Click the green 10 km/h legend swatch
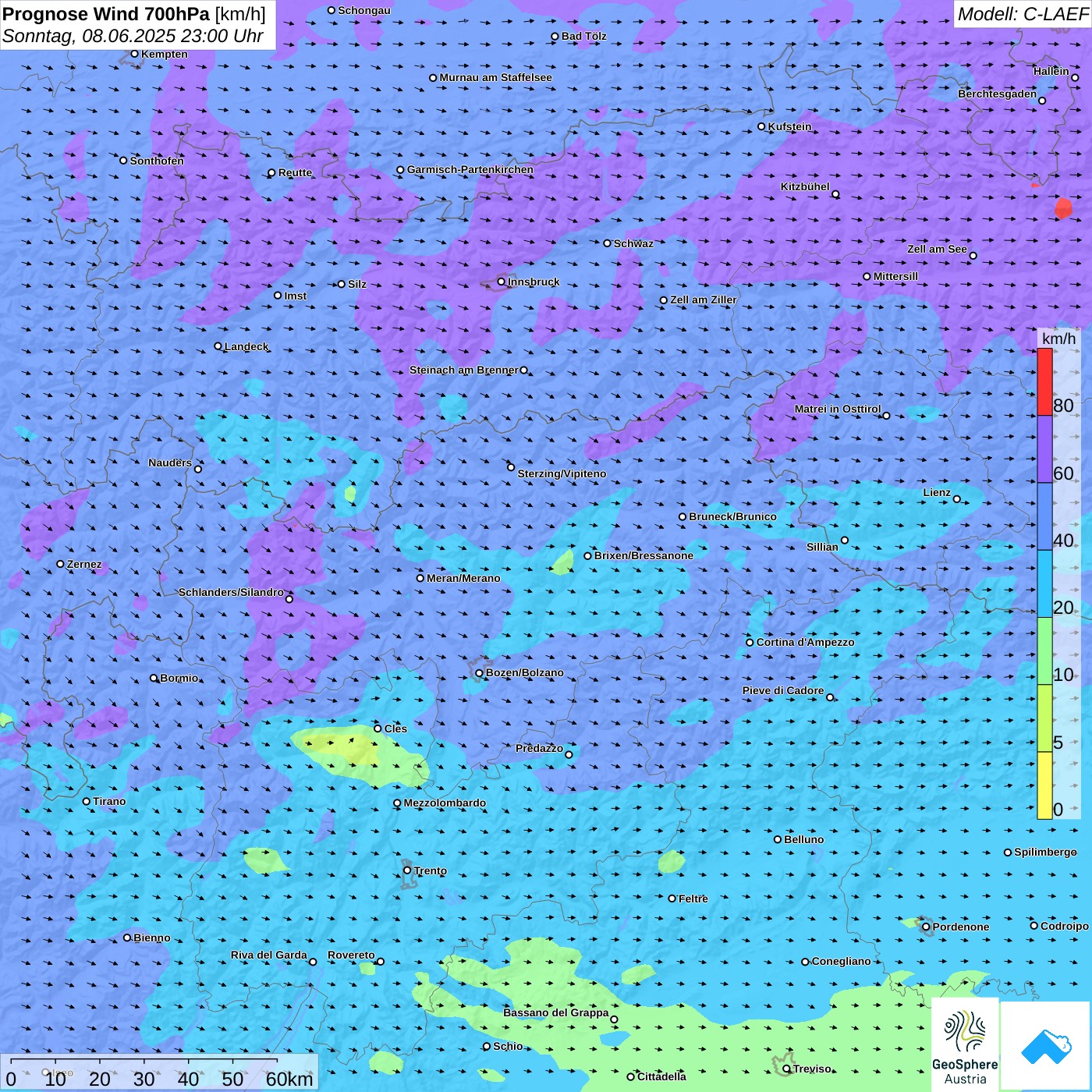 (x=1044, y=651)
